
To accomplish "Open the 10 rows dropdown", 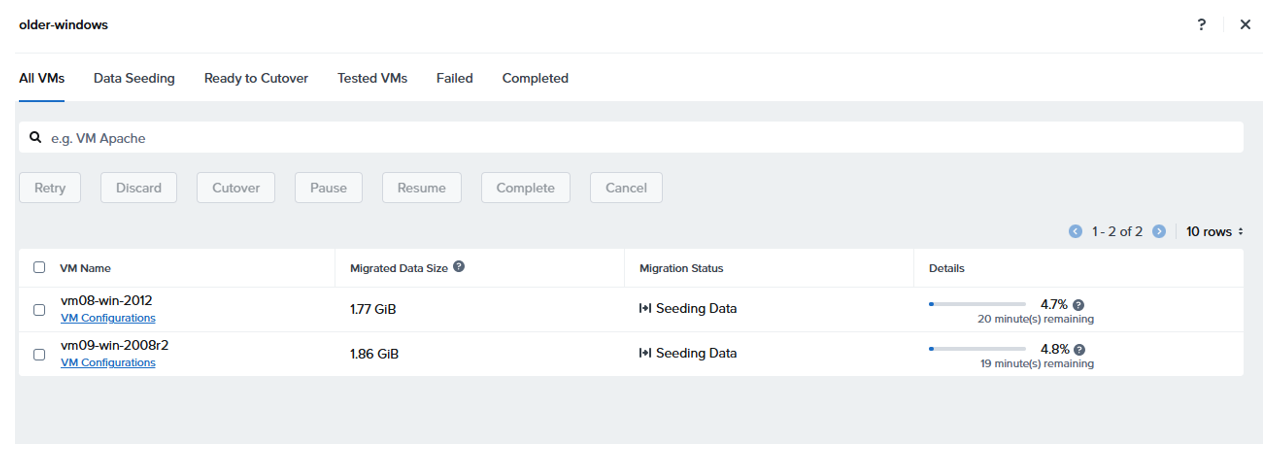I will click(x=1214, y=232).
